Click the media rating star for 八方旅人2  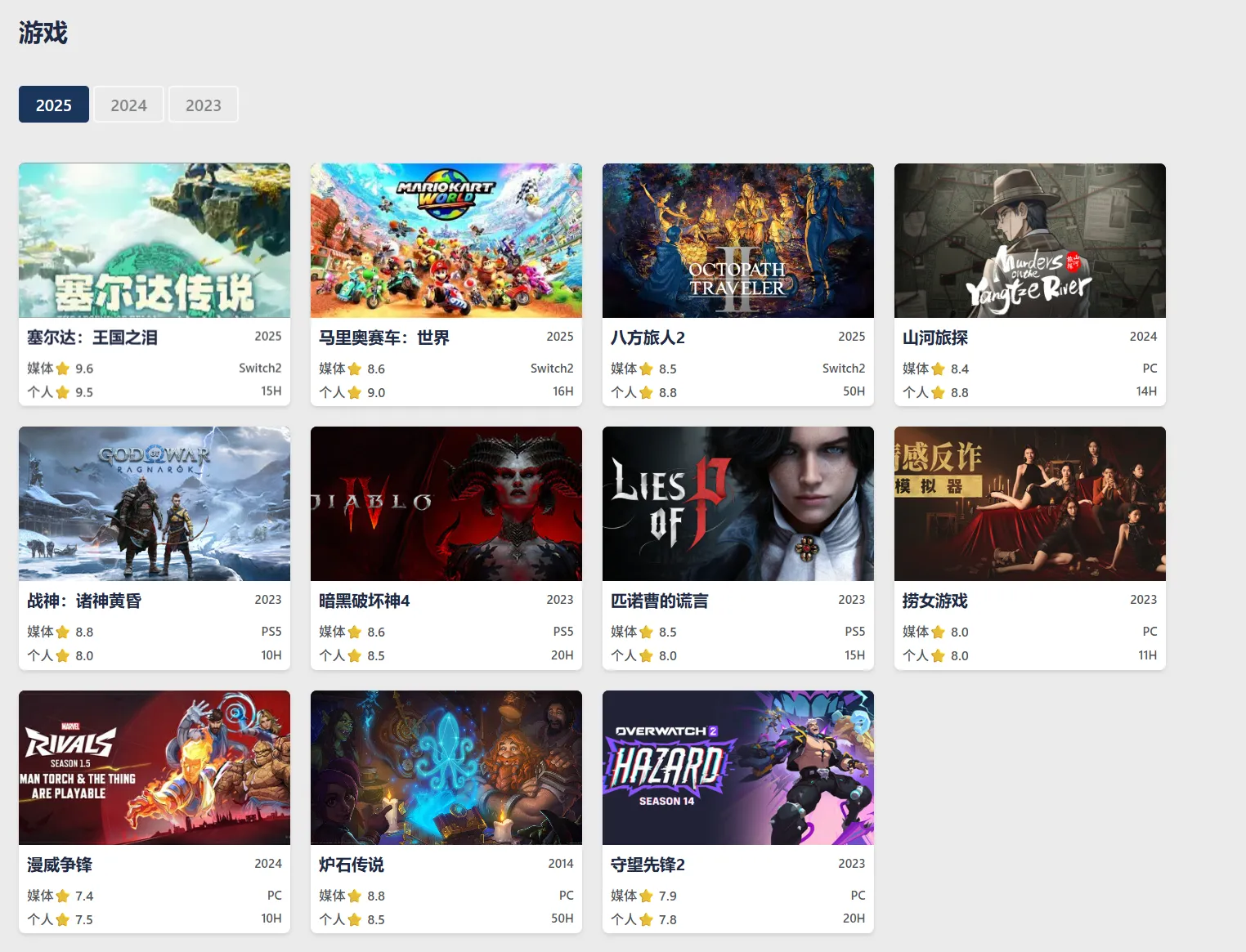tap(647, 369)
